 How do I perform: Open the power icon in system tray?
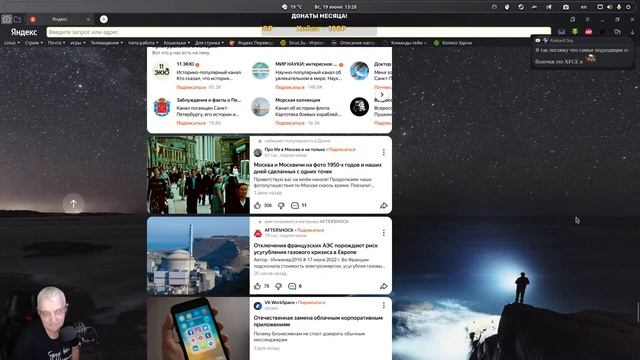[x=628, y=7]
